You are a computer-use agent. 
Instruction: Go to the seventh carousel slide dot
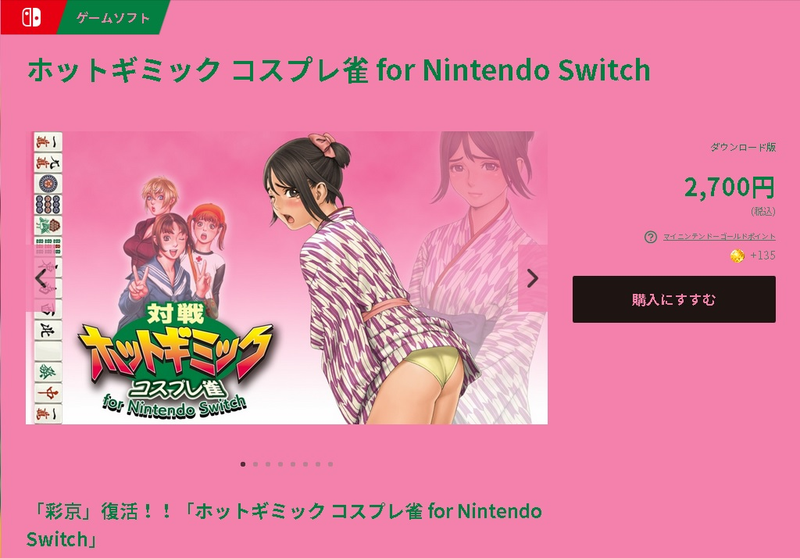318,464
